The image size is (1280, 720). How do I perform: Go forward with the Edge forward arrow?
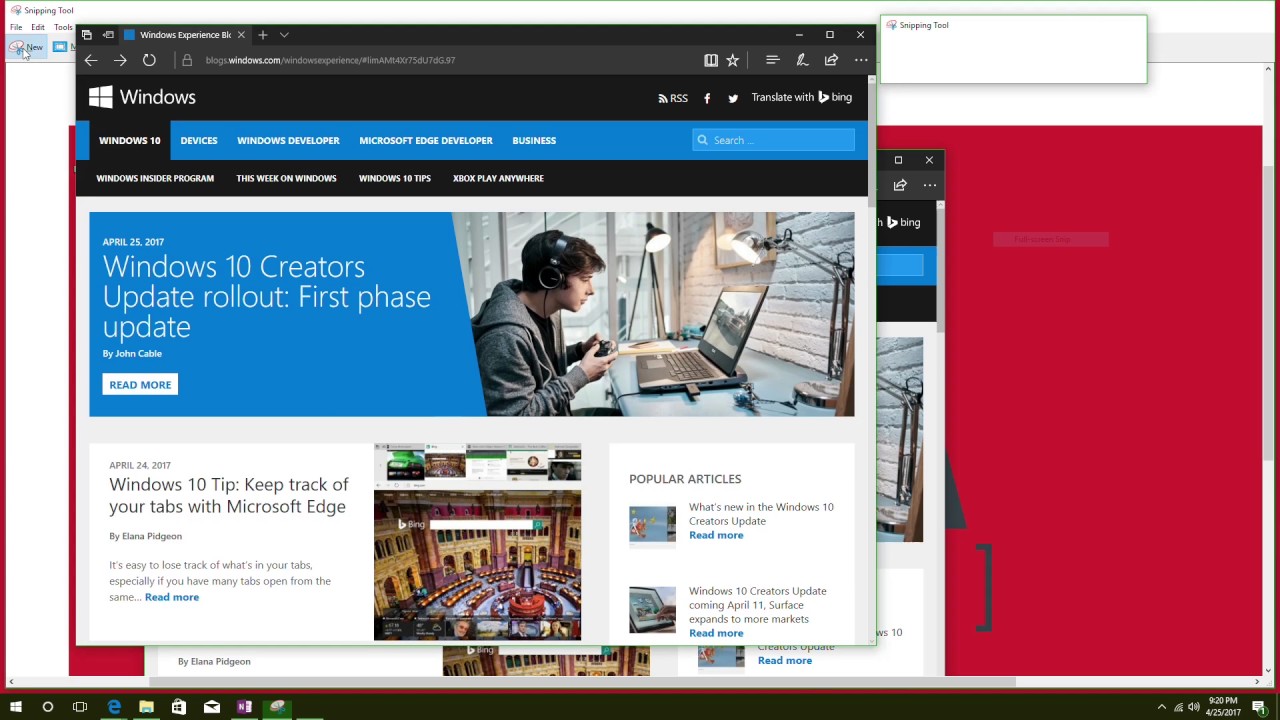[x=120, y=60]
